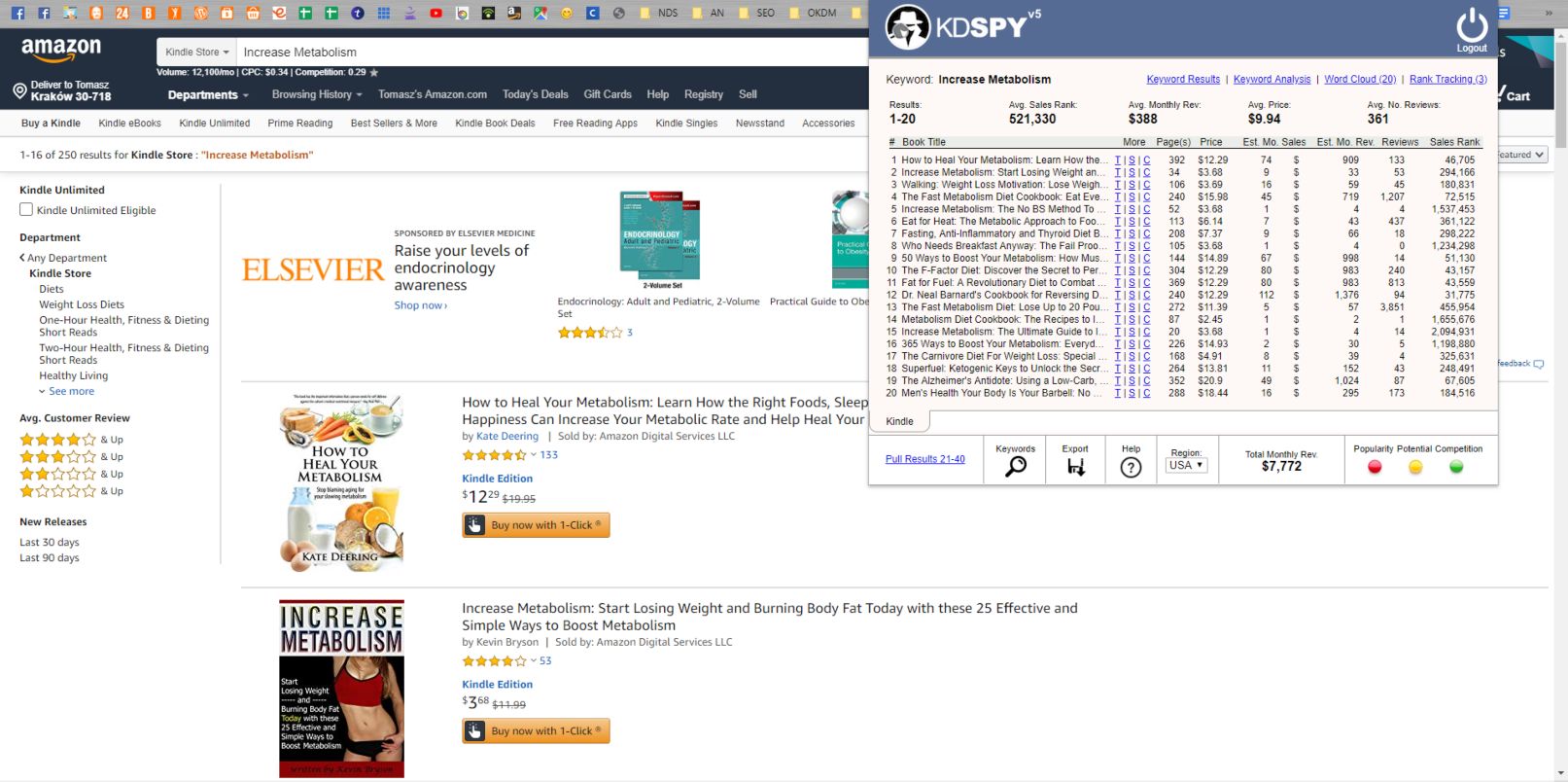Click Buy now with 1-Click for $12.29 book

(536, 525)
